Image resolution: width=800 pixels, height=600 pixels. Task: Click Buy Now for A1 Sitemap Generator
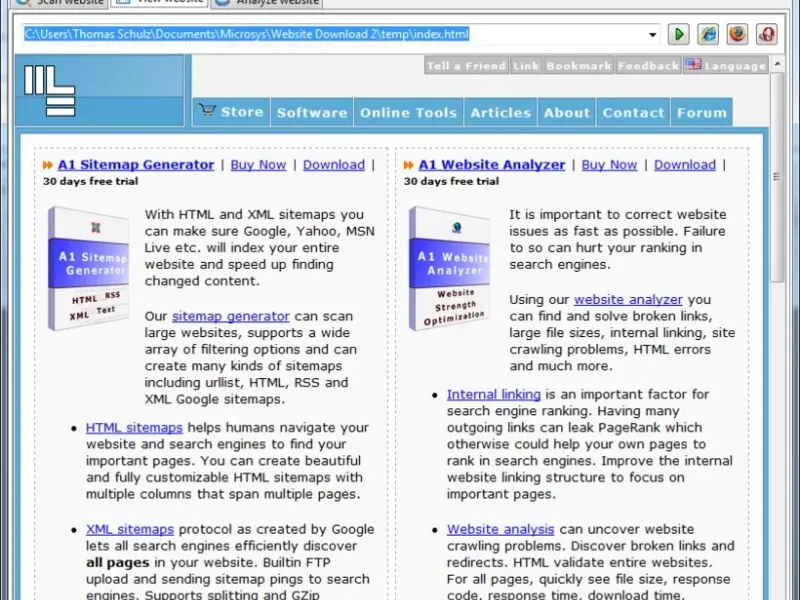pyautogui.click(x=258, y=165)
